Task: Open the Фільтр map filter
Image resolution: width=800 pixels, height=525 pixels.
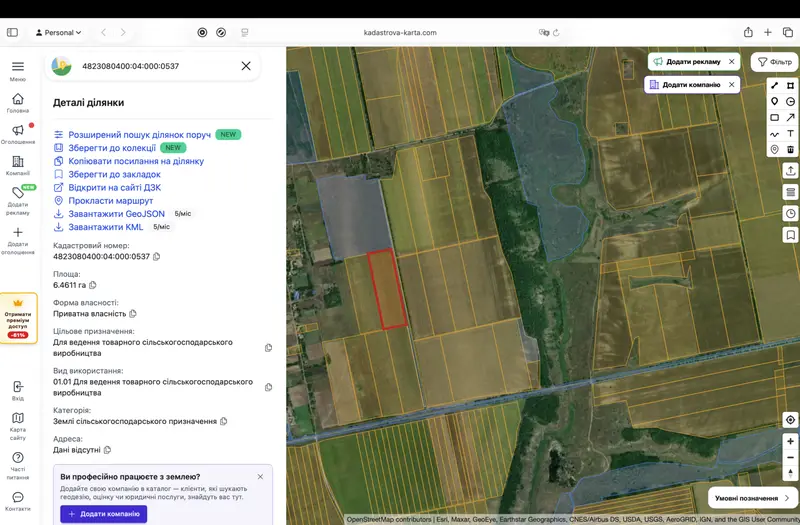Action: point(774,62)
